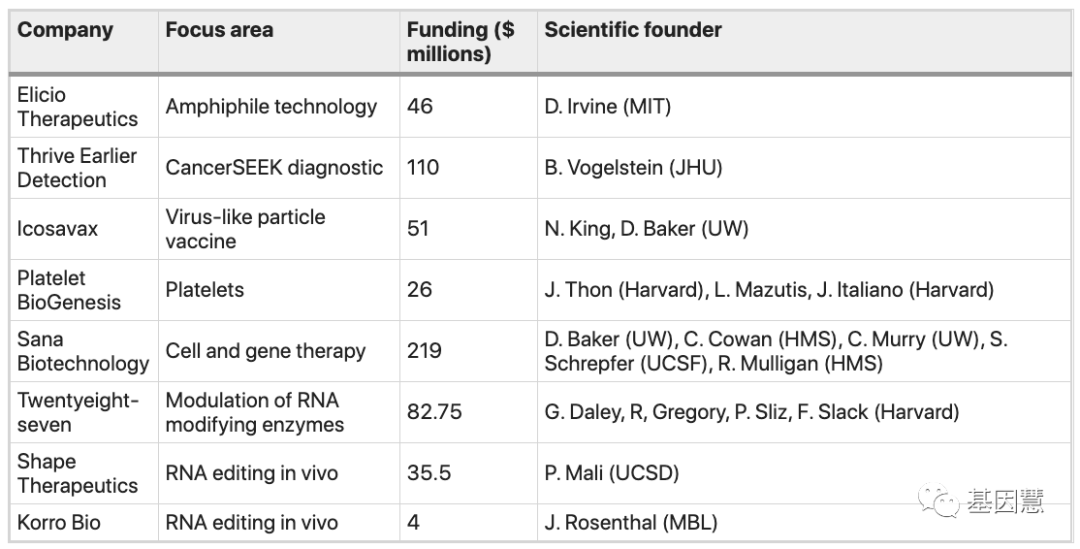Viewport: 1080px width, 549px height.
Task: Click the B. Vogelstein (JHU) founder cell
Action: pos(633,168)
